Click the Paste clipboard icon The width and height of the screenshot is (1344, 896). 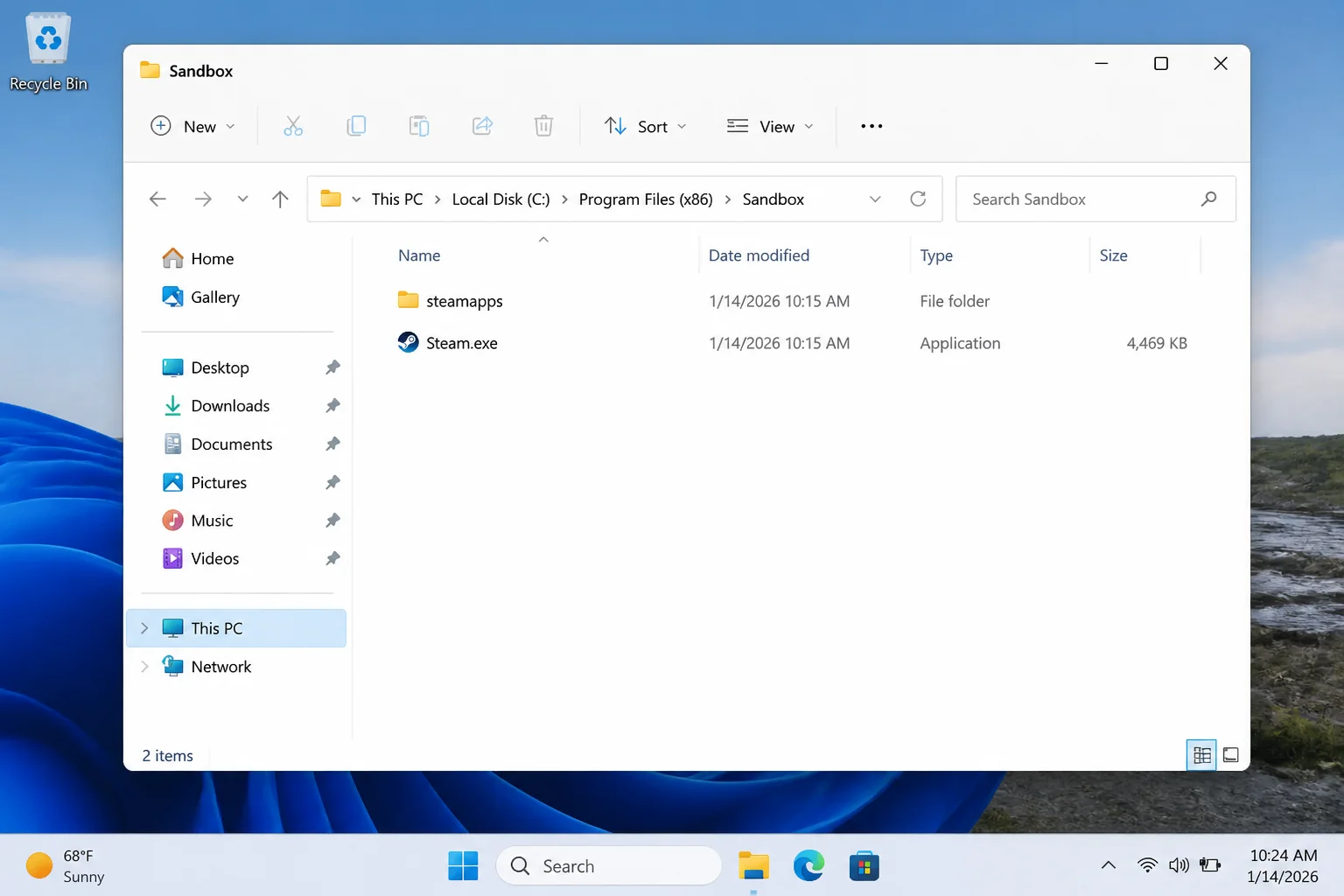(419, 126)
